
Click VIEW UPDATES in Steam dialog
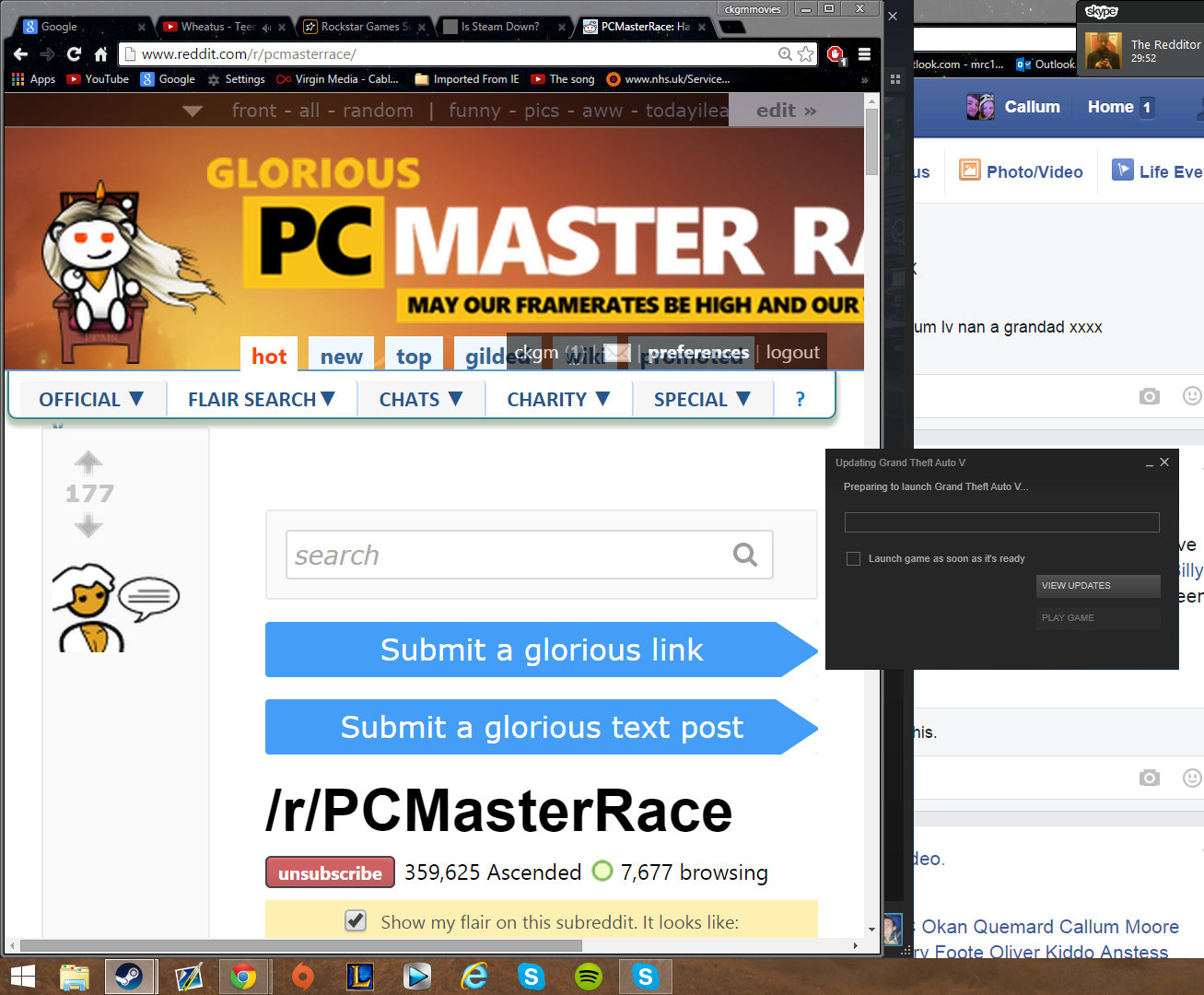click(x=1098, y=586)
